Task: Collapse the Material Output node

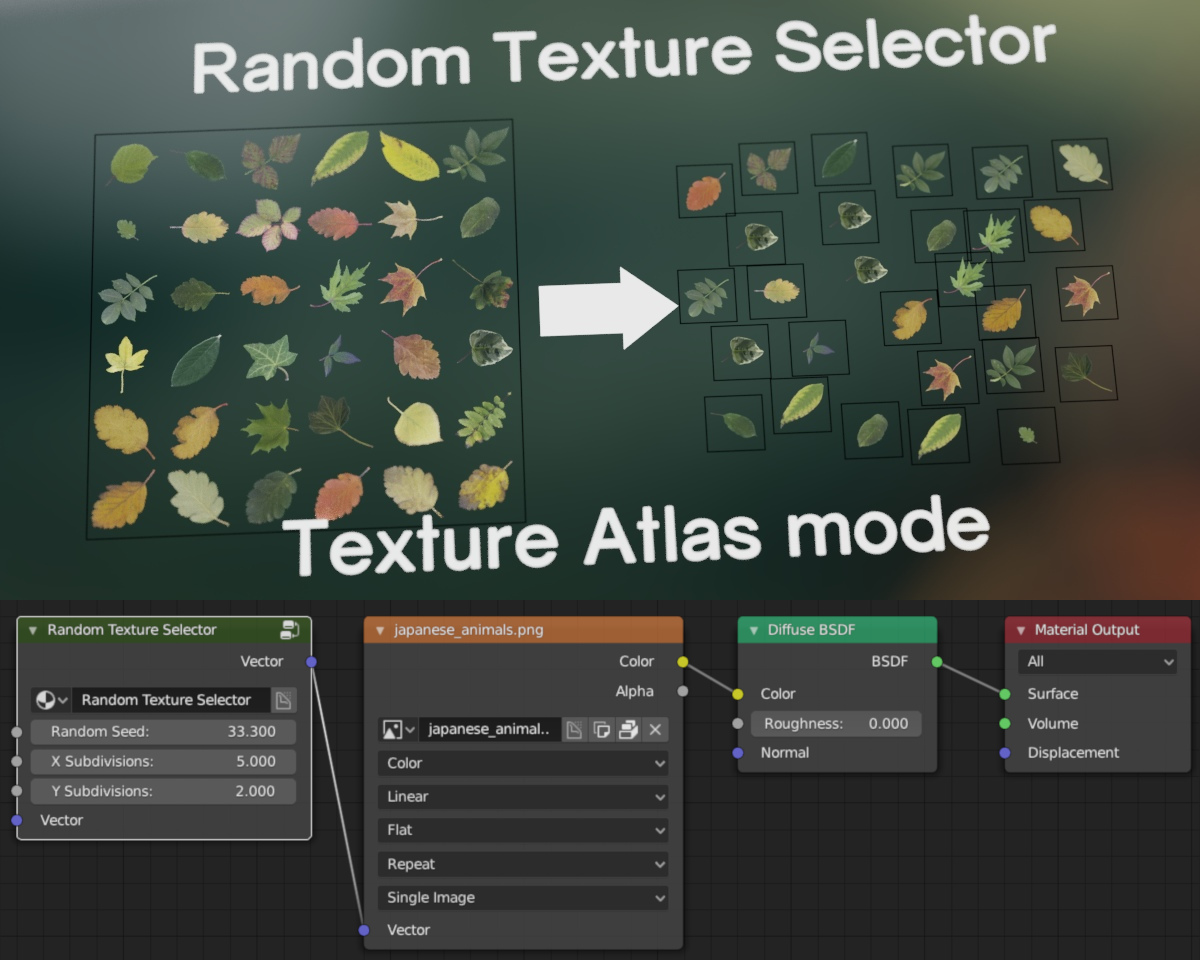Action: tap(1020, 630)
